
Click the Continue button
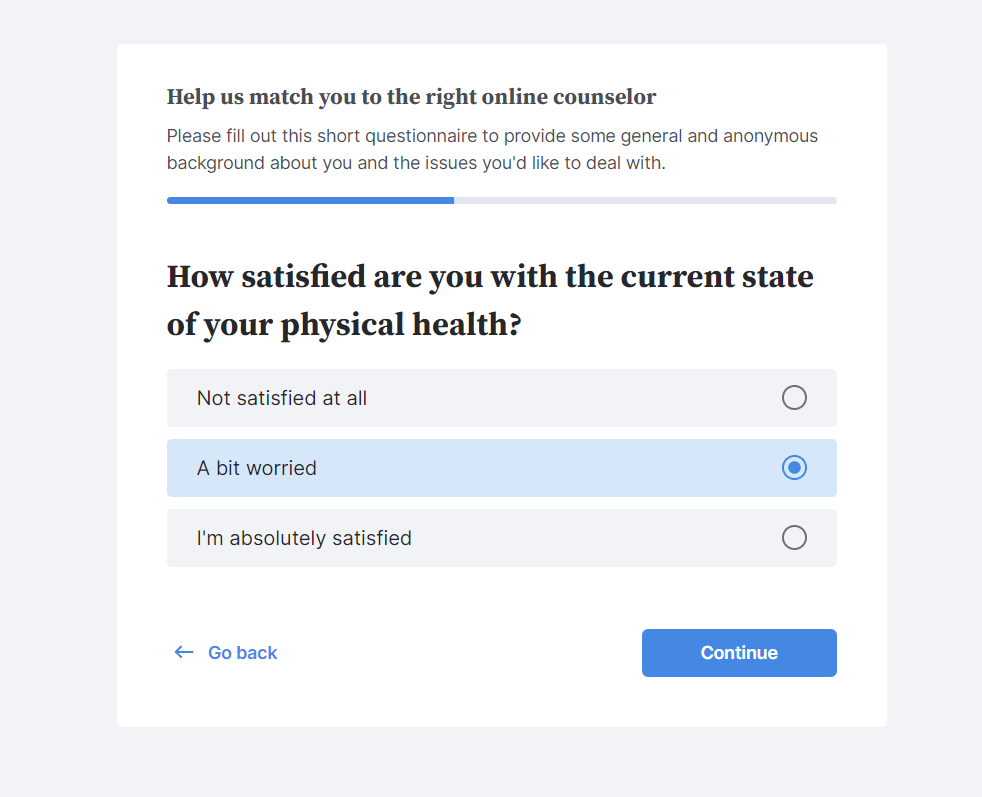(x=739, y=652)
